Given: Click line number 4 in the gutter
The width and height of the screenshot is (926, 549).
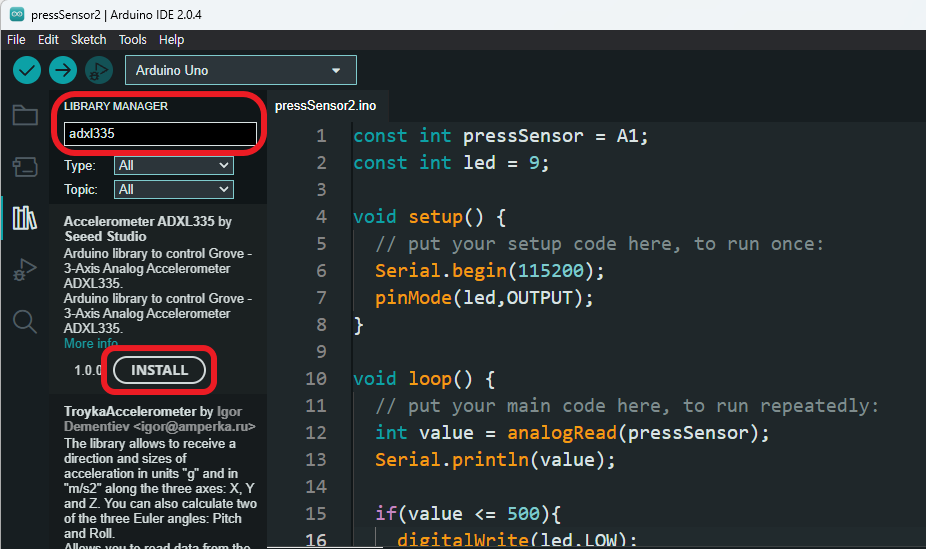Looking at the screenshot, I should pyautogui.click(x=321, y=217).
